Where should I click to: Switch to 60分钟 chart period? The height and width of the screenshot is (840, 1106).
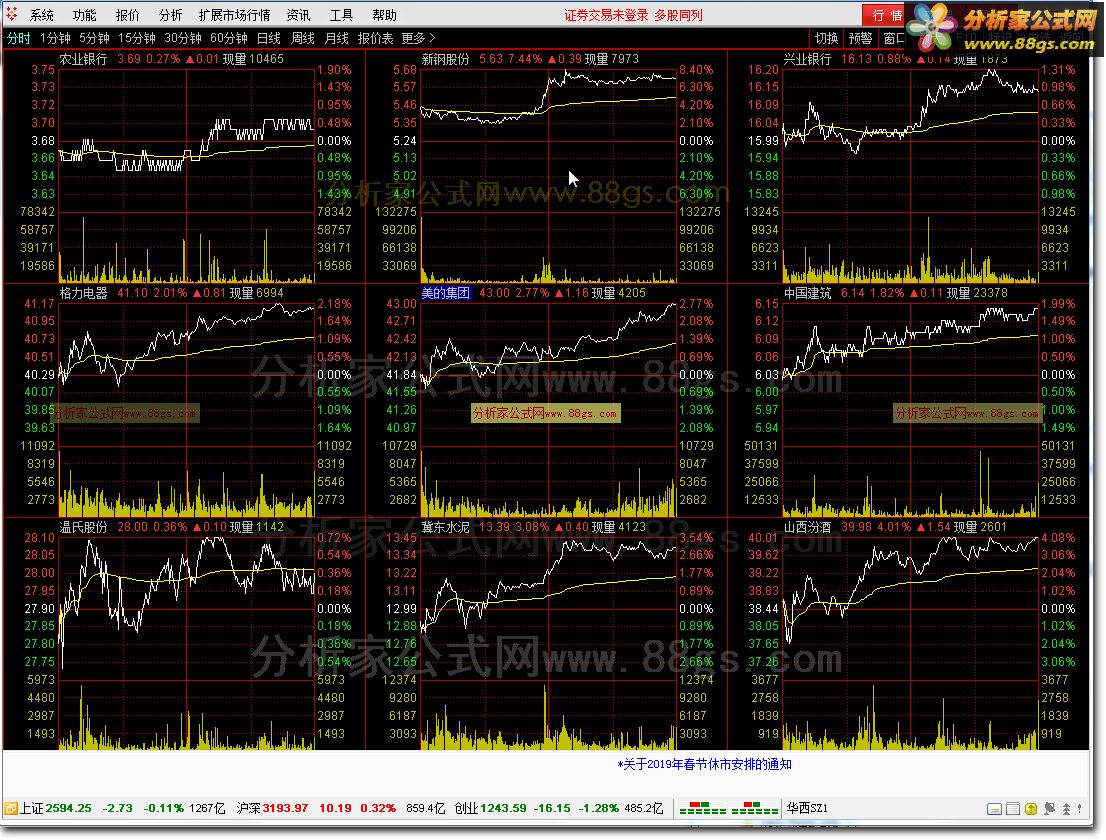point(229,38)
